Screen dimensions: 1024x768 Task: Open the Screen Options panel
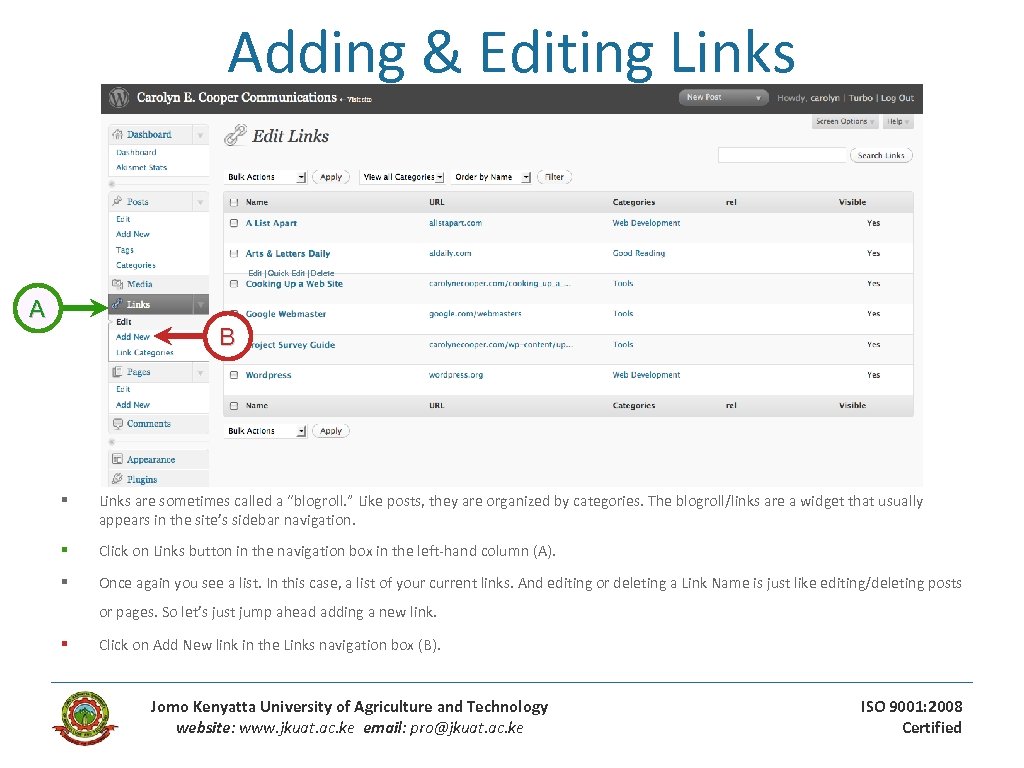(x=843, y=121)
